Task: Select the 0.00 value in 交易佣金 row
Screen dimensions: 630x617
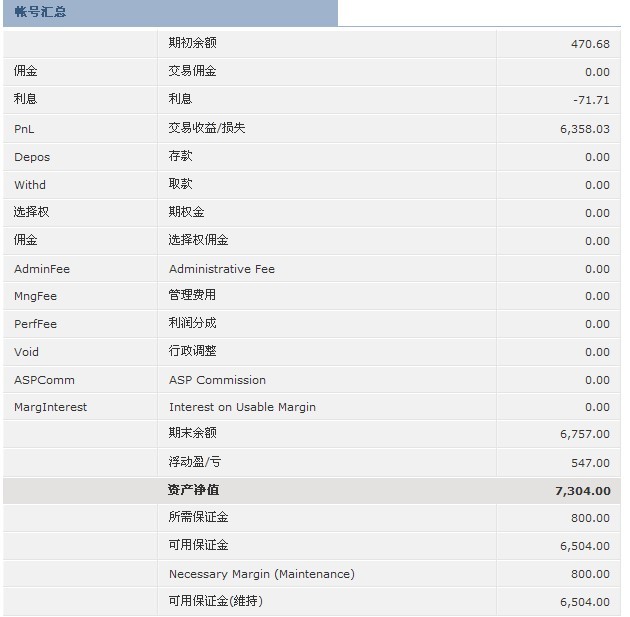Action: point(597,72)
